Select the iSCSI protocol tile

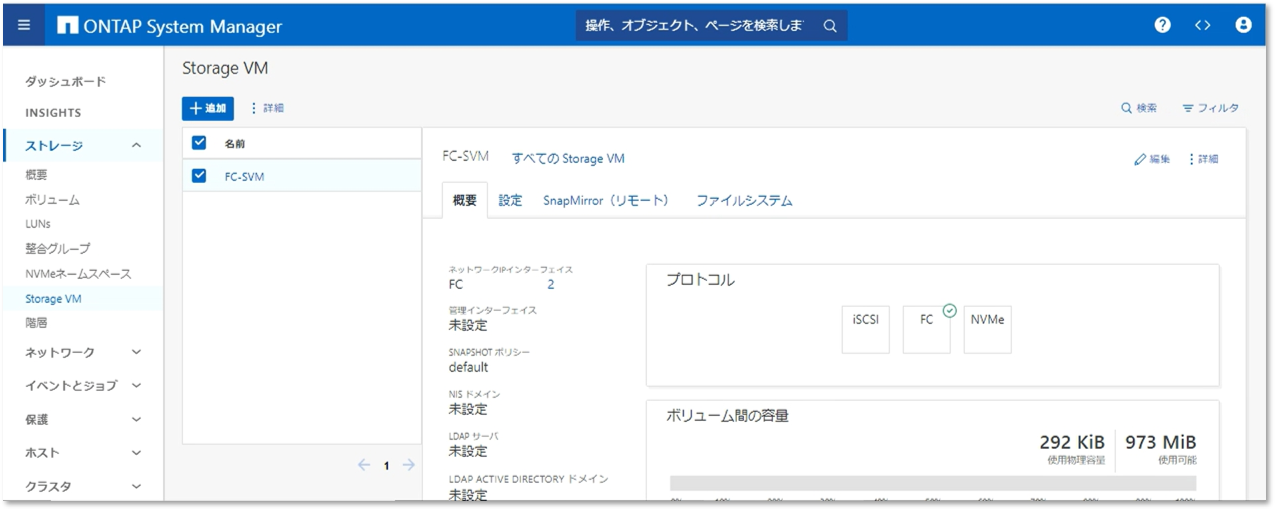pyautogui.click(x=866, y=329)
